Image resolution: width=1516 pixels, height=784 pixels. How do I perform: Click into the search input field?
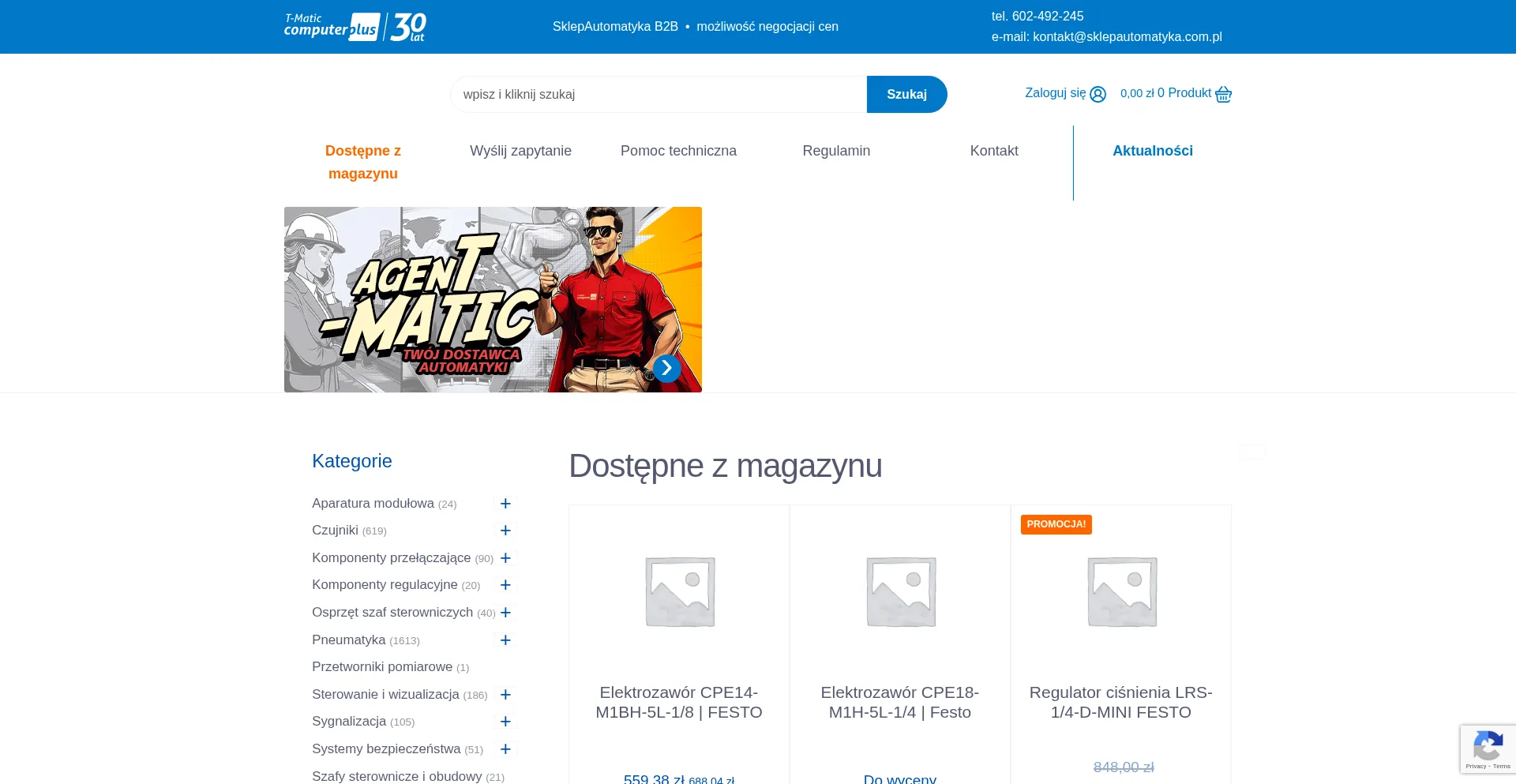658,95
